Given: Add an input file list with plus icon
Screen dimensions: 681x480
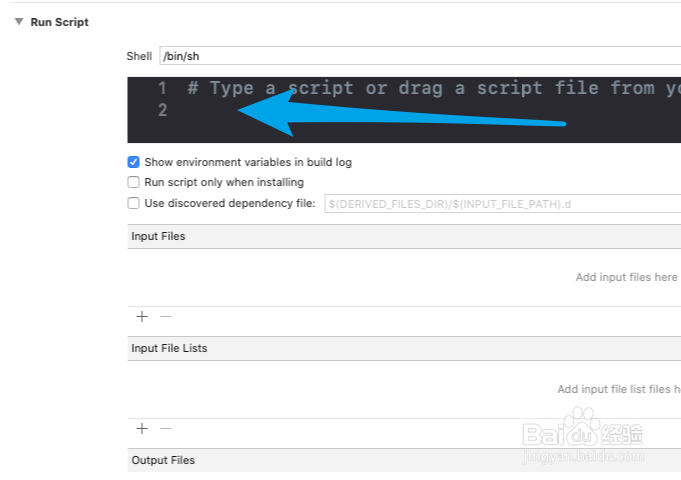Looking at the screenshot, I should pos(142,428).
